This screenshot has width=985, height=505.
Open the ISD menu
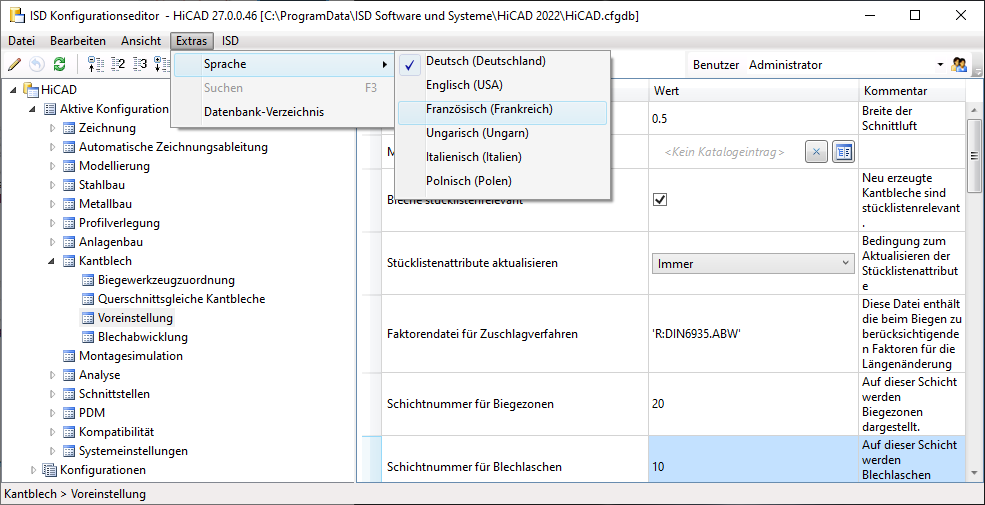[x=230, y=41]
